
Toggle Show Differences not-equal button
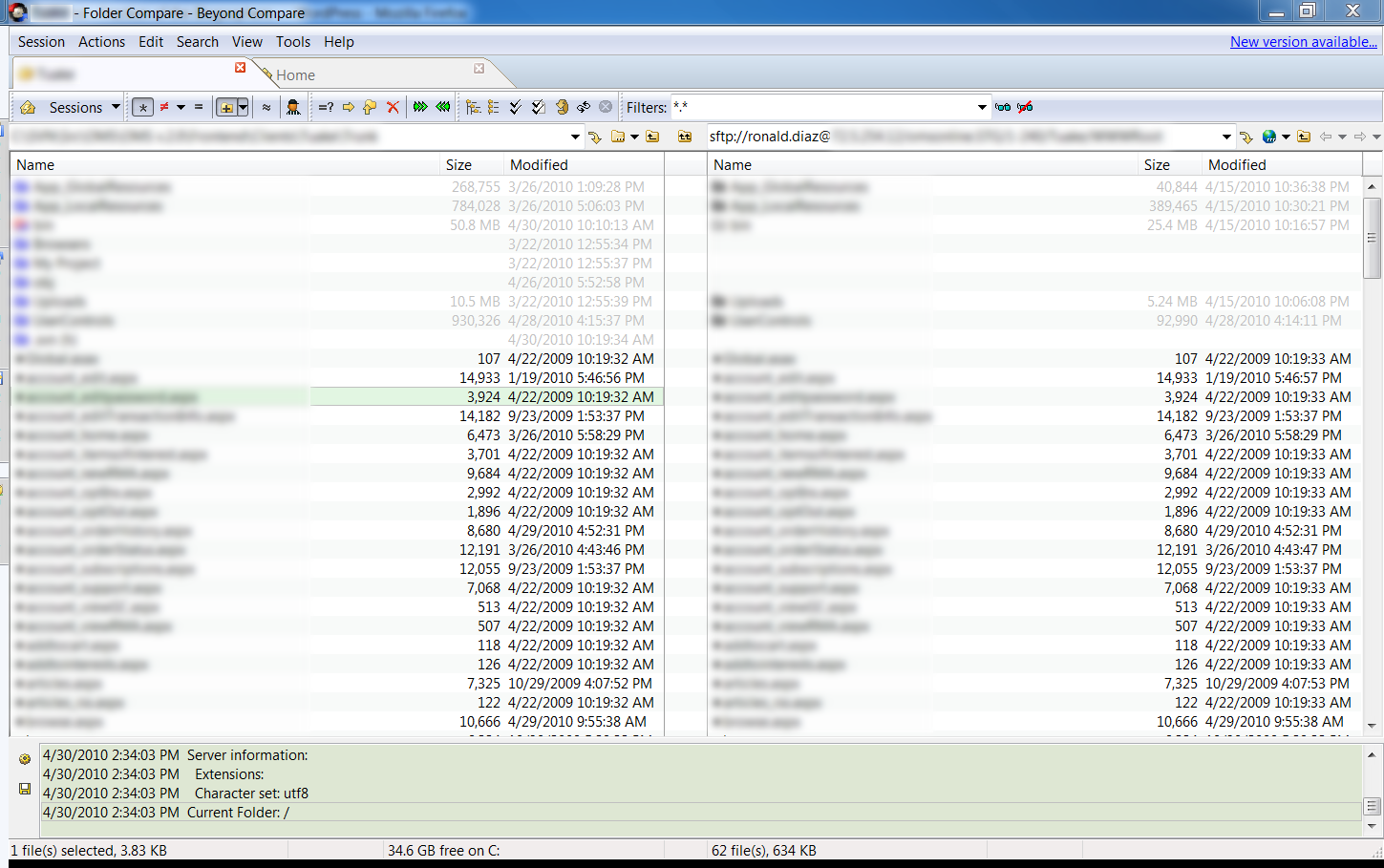click(164, 107)
